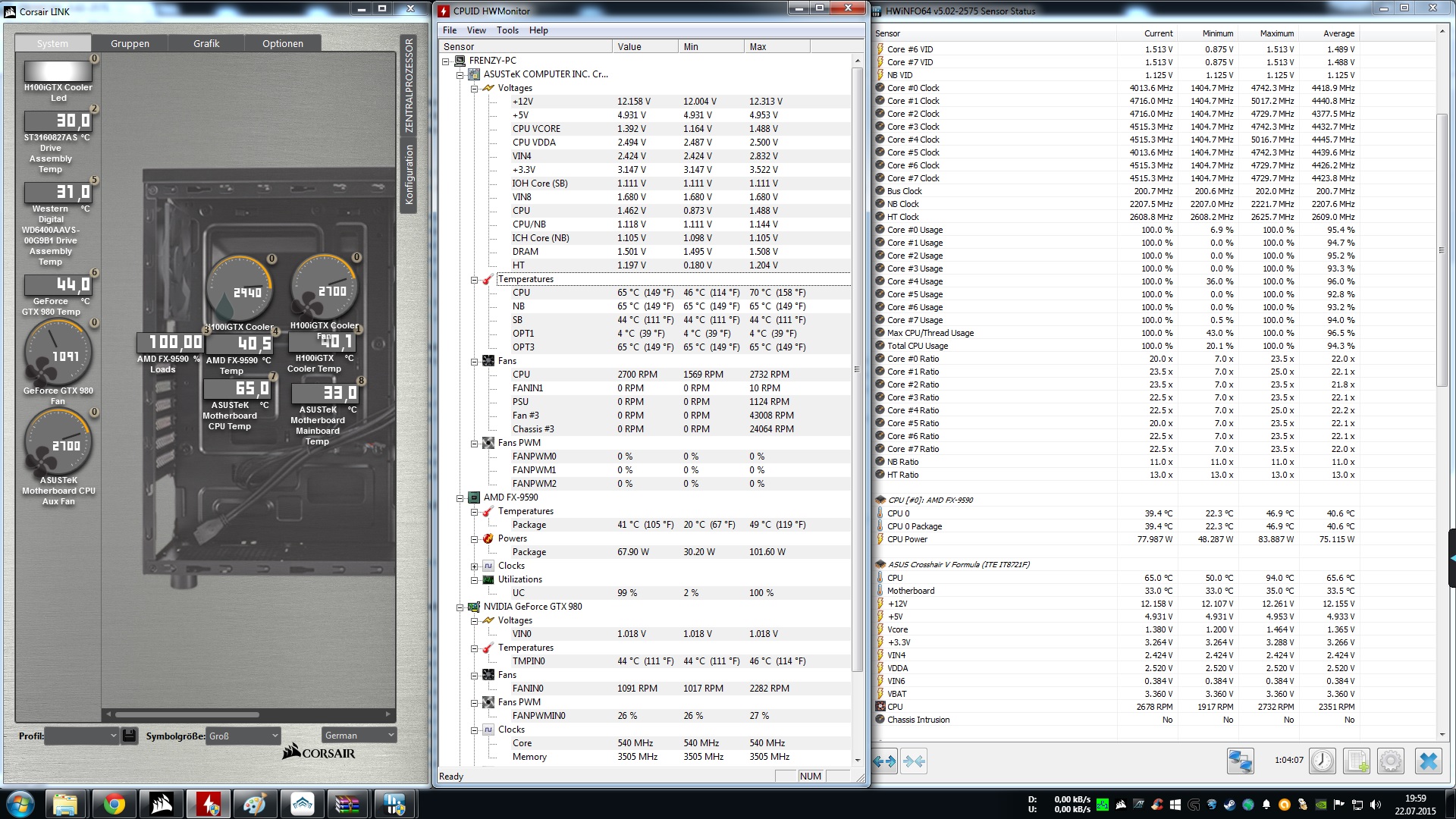This screenshot has width=1456, height=819.
Task: Switch to CPUID HWMonitor taskbar icon
Action: tap(209, 804)
